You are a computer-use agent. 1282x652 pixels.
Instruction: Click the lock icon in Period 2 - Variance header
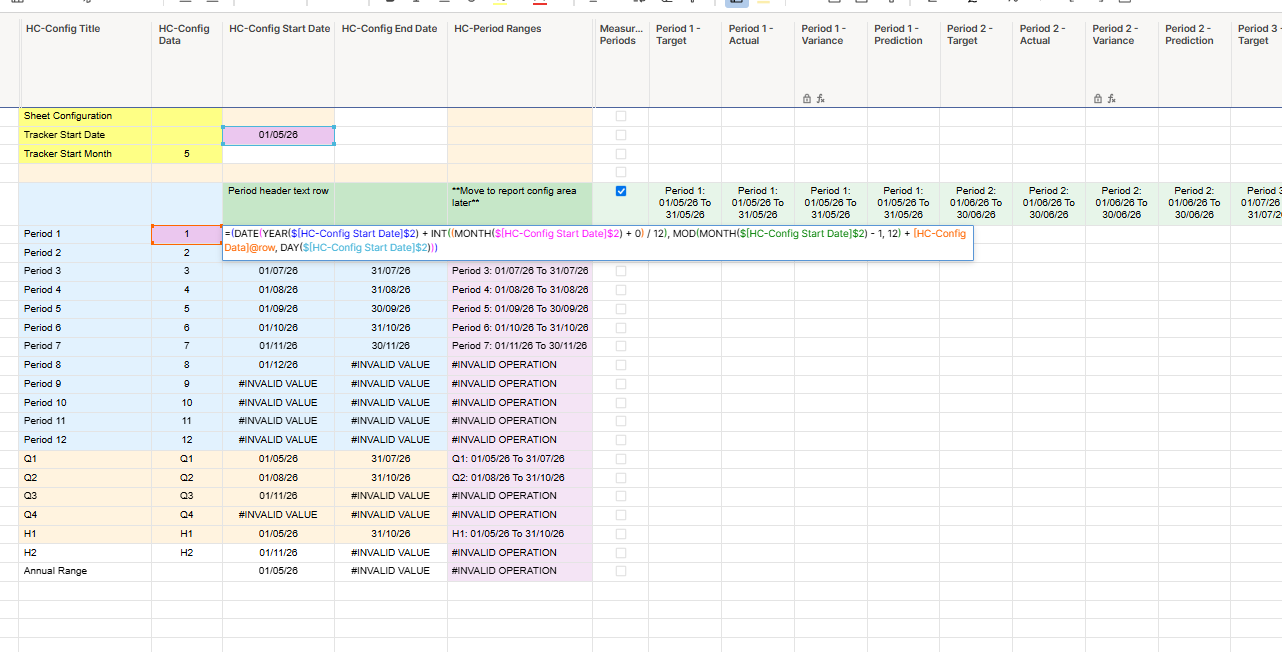[1098, 98]
